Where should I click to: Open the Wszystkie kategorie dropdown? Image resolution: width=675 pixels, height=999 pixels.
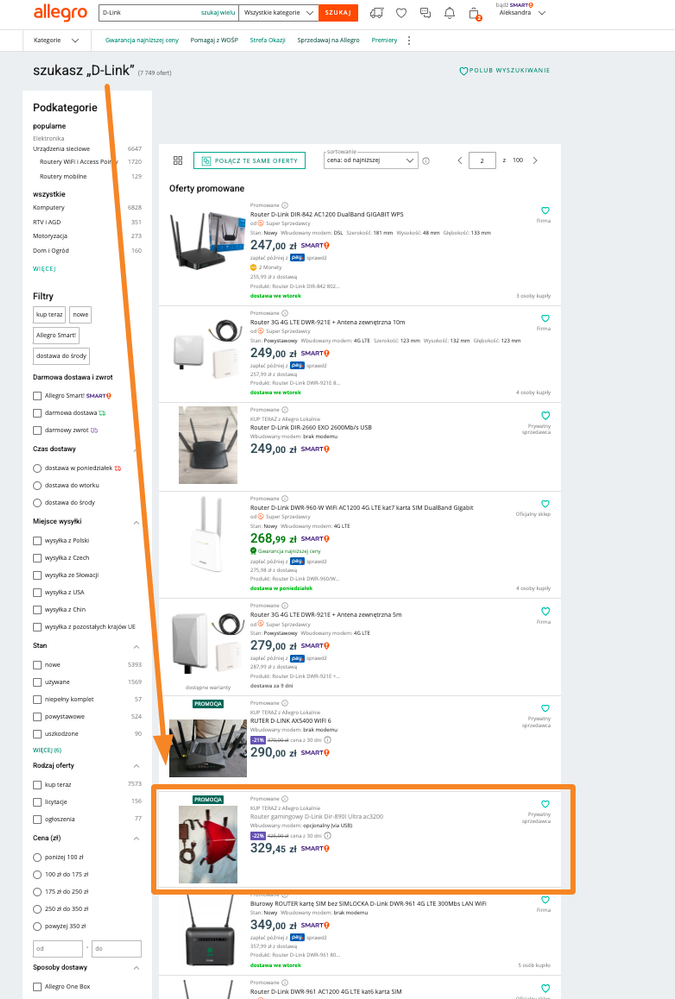[279, 13]
